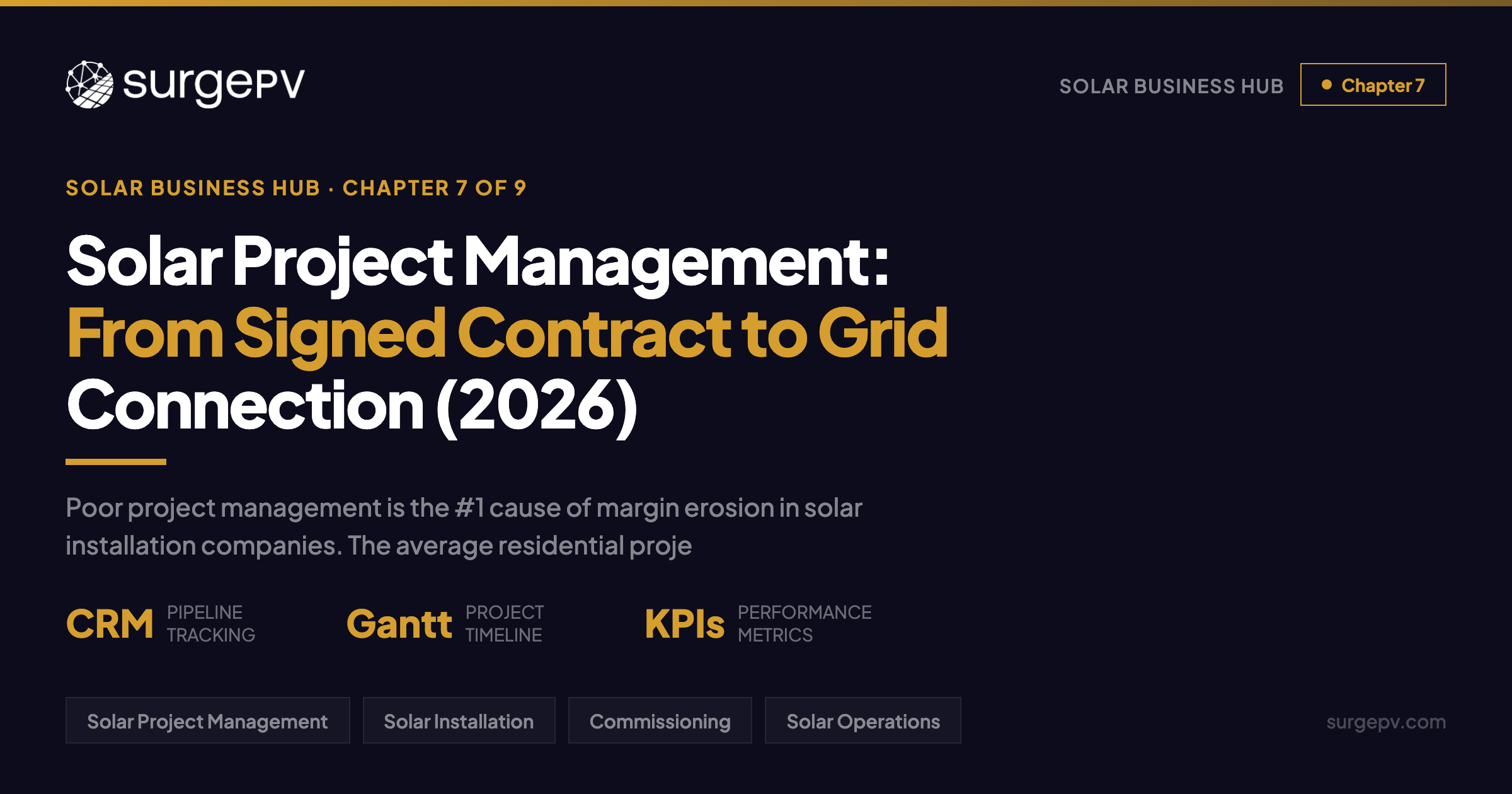This screenshot has width=1512, height=794.
Task: Toggle the Chapter 7 badge in the header
Action: tap(1373, 84)
